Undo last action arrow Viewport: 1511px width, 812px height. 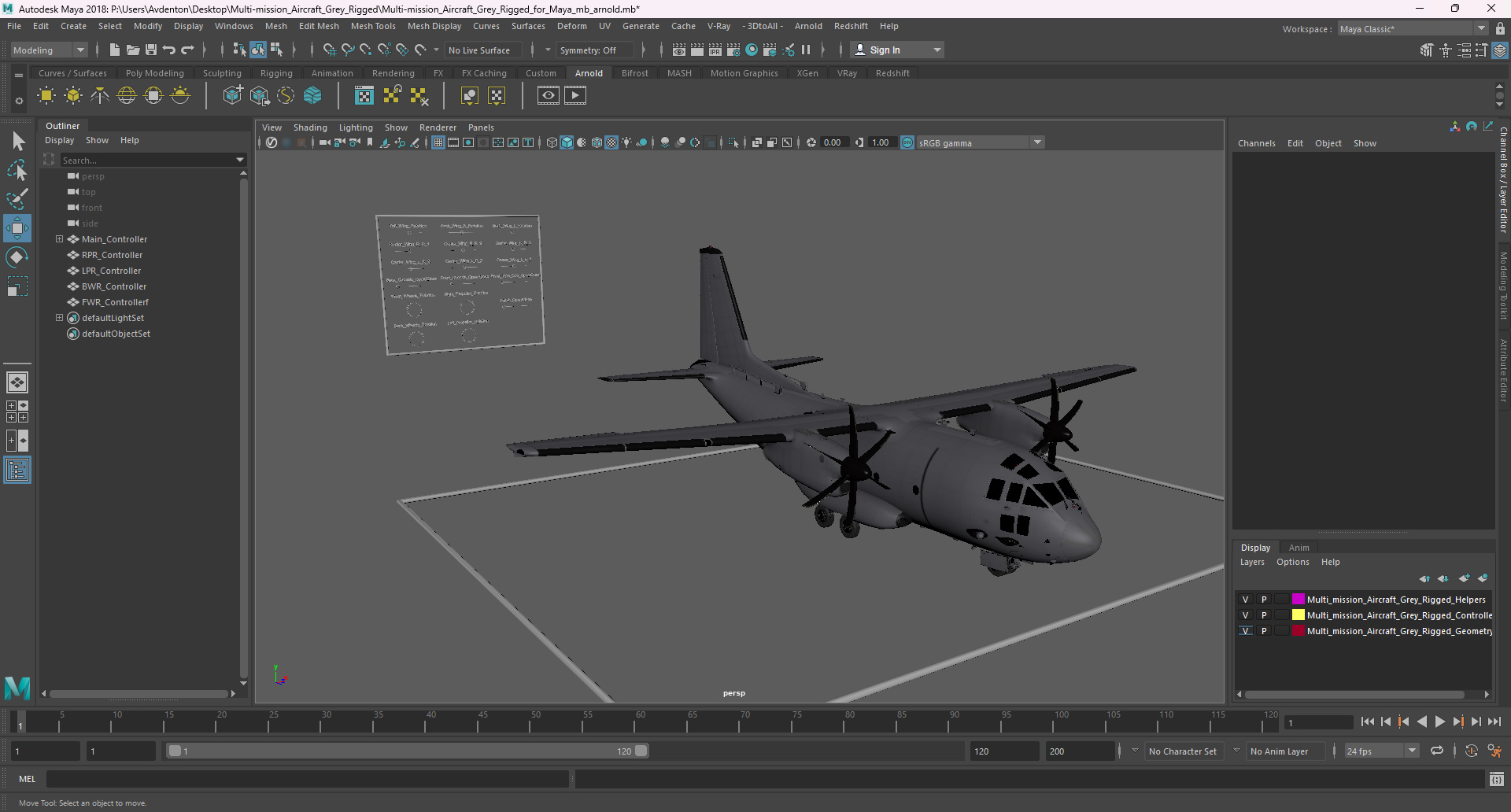click(x=168, y=50)
